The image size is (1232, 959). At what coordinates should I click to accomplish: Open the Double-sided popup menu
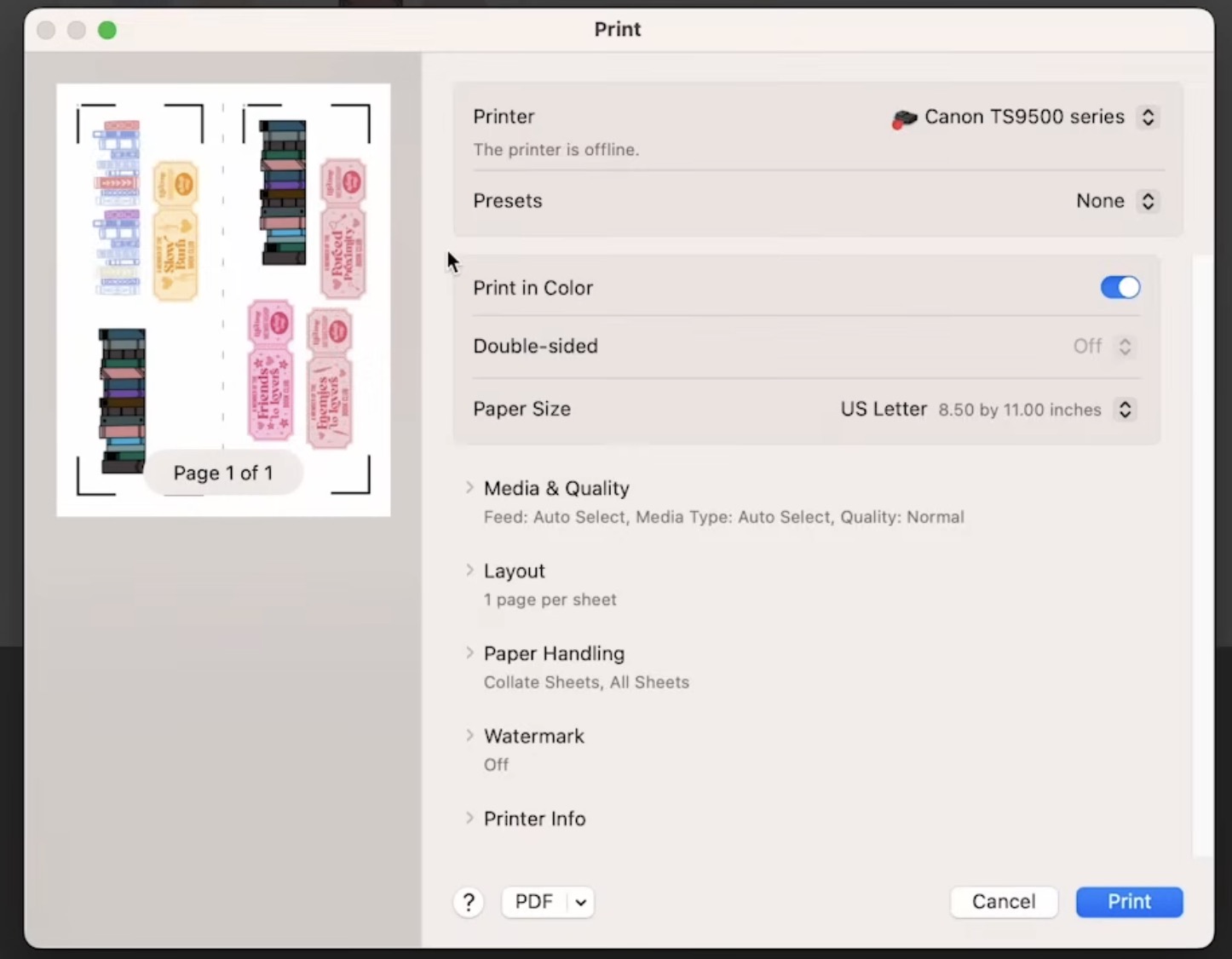pos(1125,347)
